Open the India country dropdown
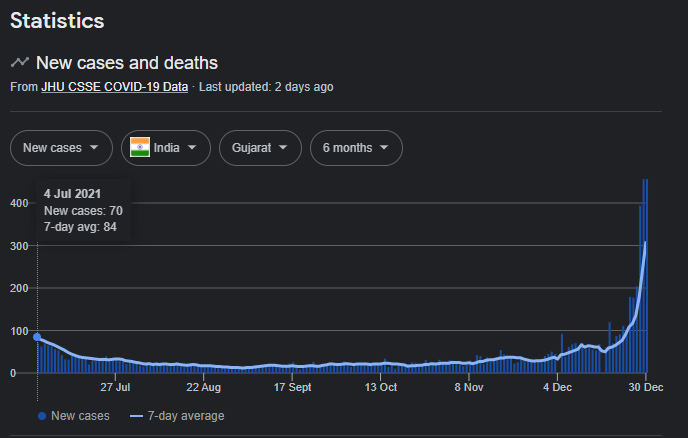688x438 pixels. click(166, 148)
